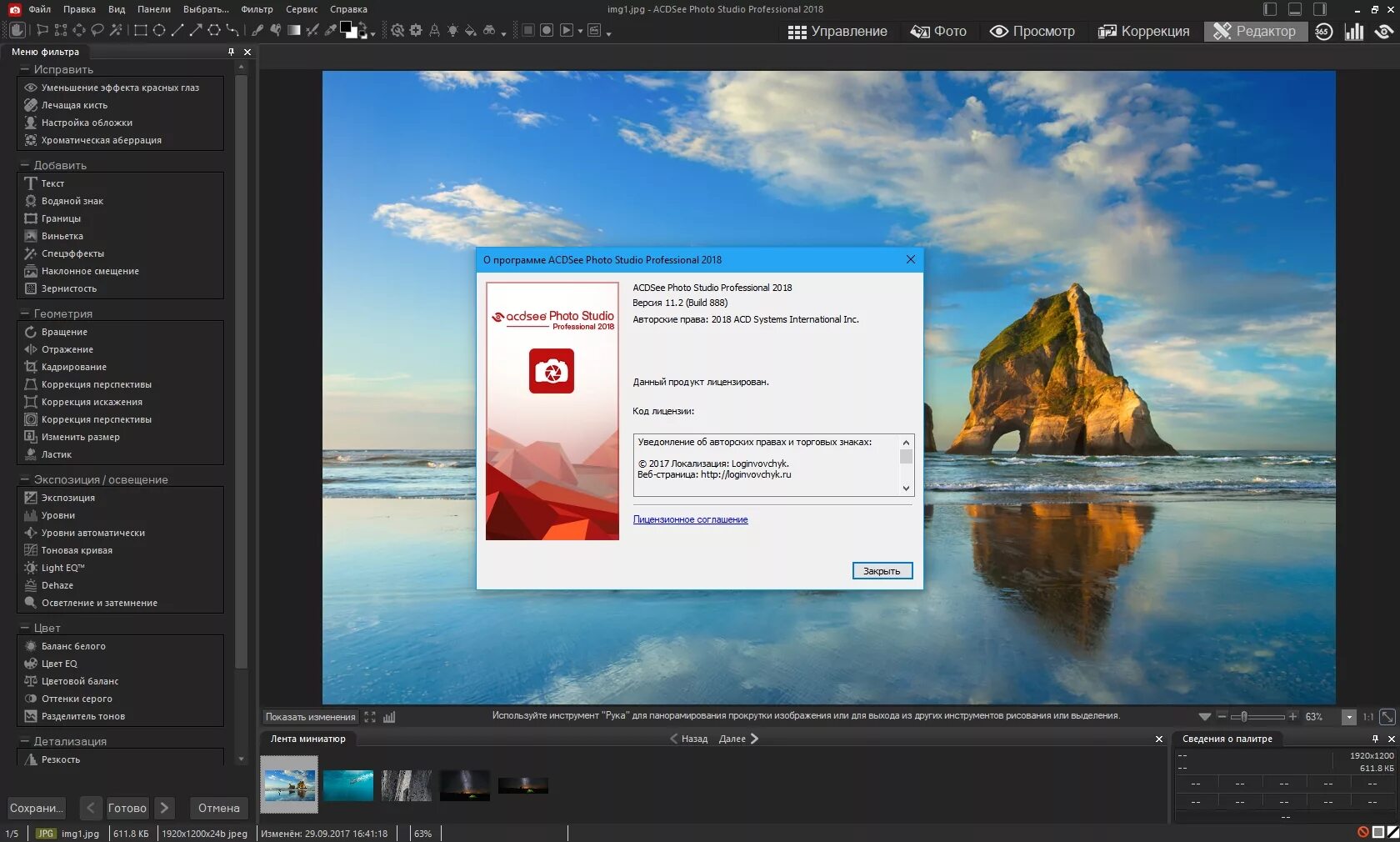Select the Curve drawing tool
Screen dimensions: 1400x842
[x=232, y=30]
